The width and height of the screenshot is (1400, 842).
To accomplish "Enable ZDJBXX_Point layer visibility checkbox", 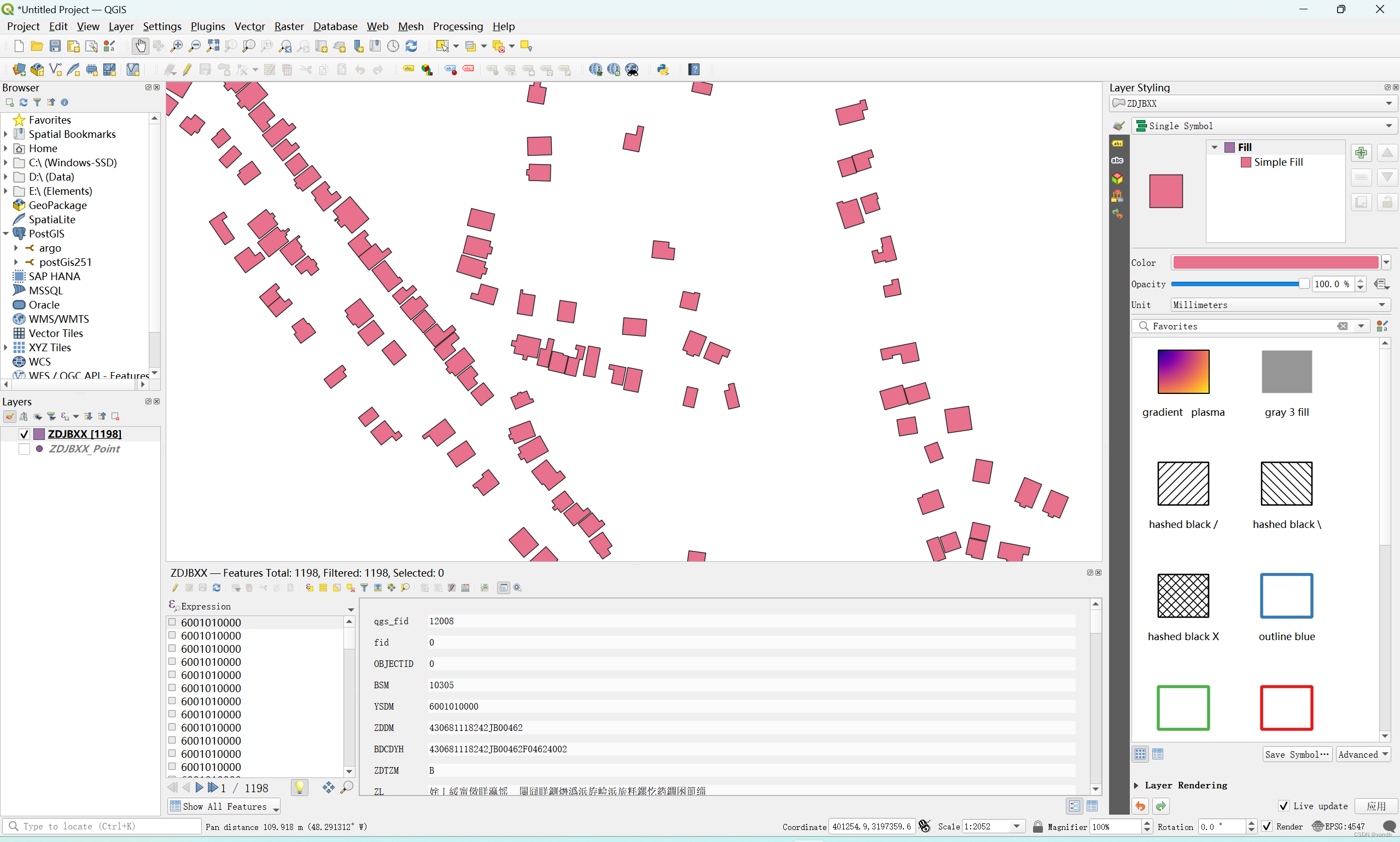I will [x=24, y=449].
